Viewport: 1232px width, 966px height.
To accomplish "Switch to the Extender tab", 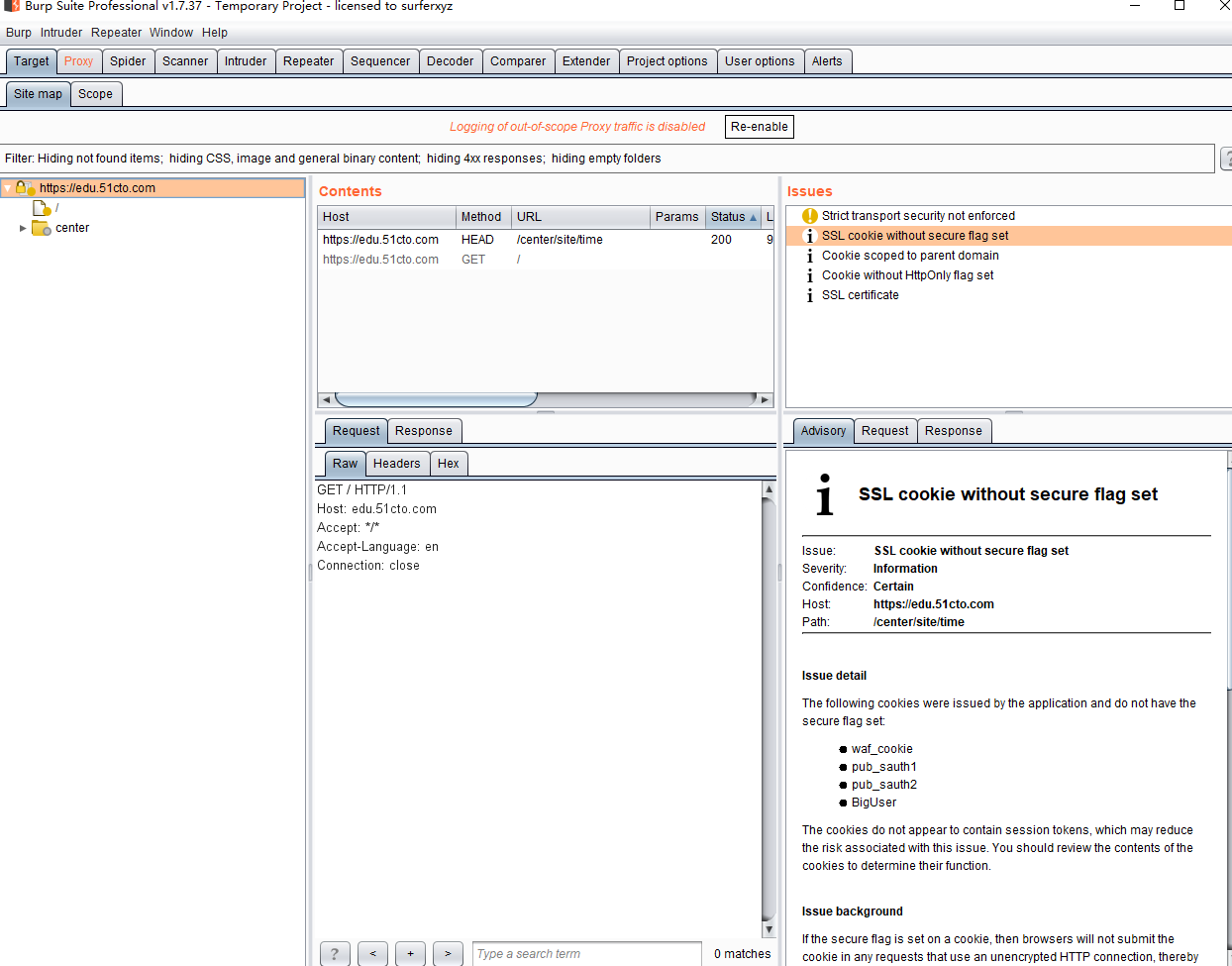I will tap(586, 61).
